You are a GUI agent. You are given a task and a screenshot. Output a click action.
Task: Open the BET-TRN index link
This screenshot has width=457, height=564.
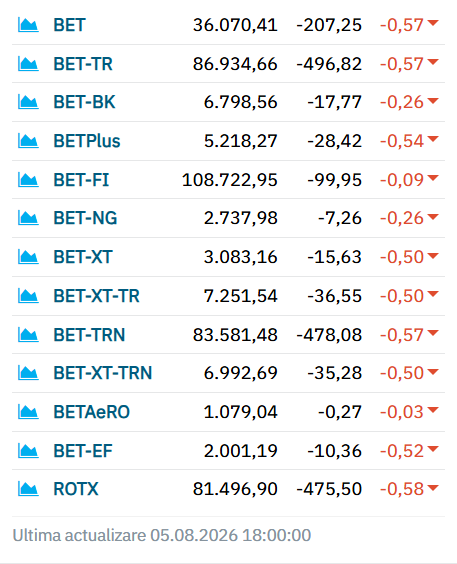(x=89, y=335)
